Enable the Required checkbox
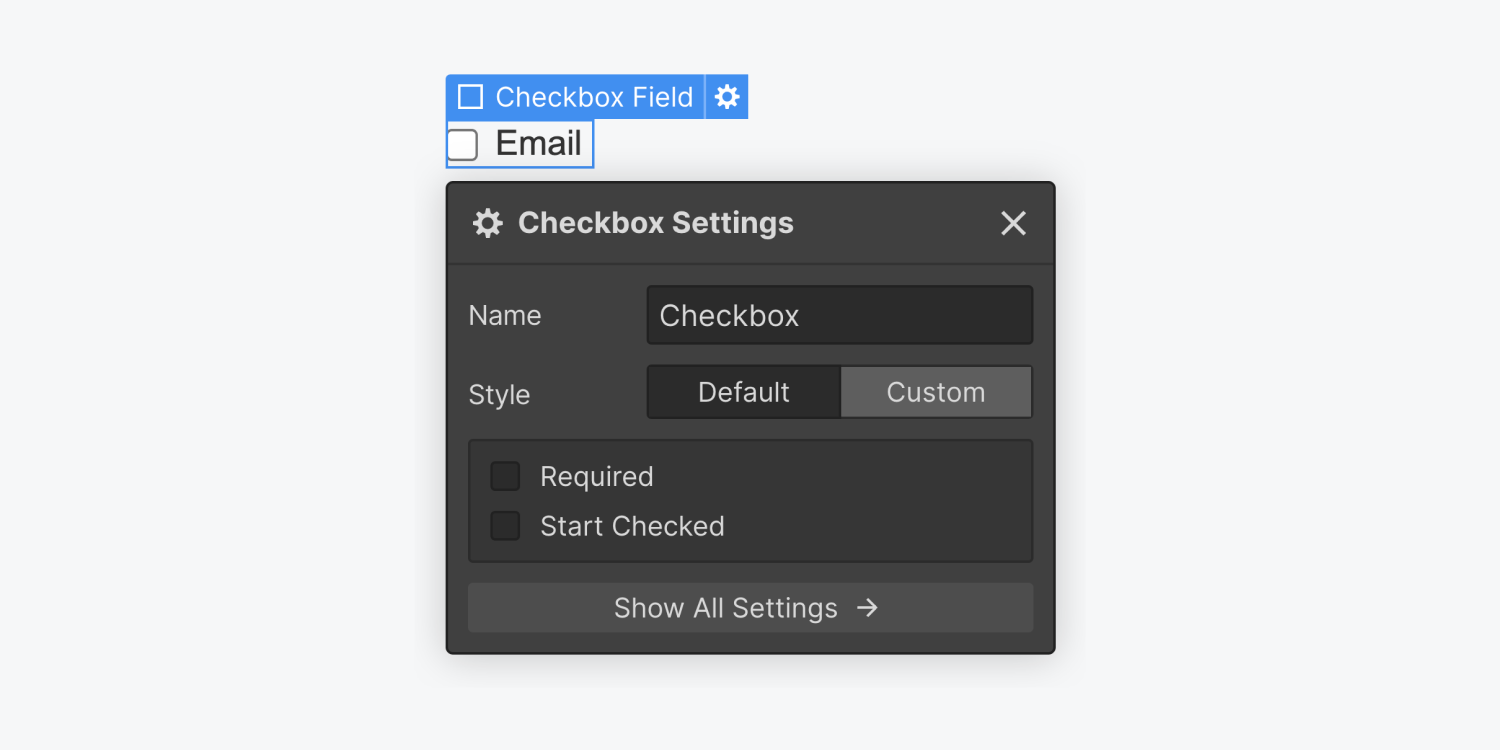 click(505, 477)
